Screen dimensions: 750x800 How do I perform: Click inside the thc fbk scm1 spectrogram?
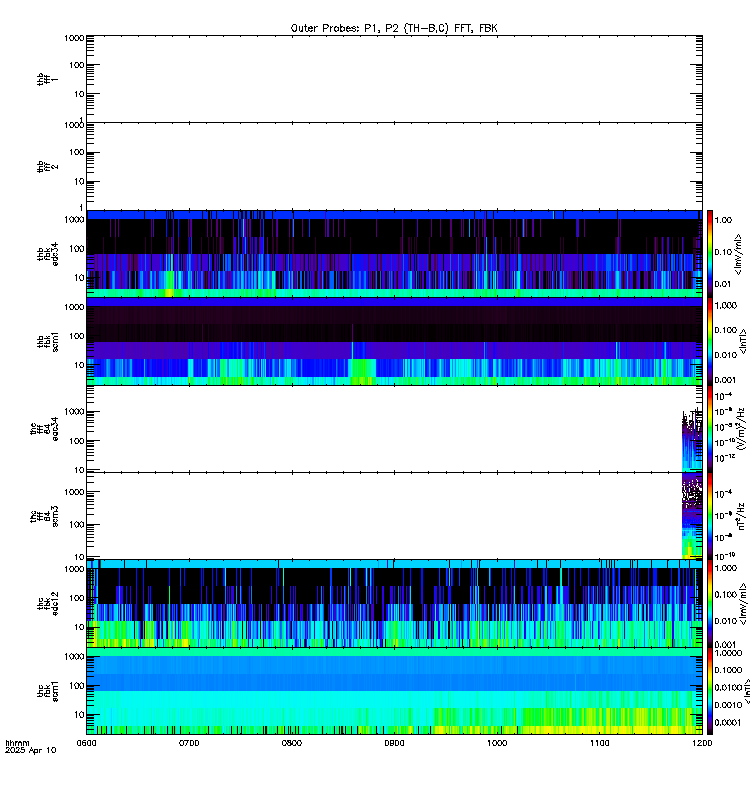(x=394, y=691)
